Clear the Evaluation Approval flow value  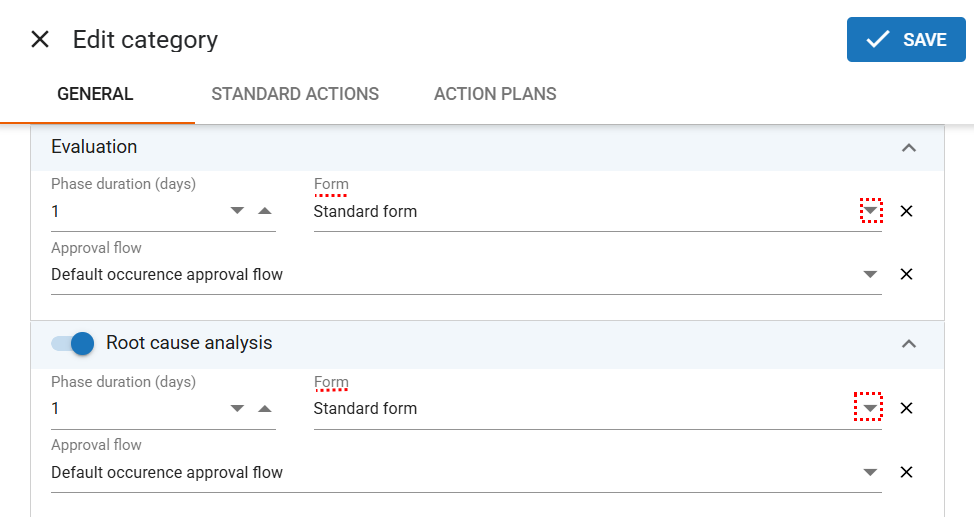[x=906, y=274]
